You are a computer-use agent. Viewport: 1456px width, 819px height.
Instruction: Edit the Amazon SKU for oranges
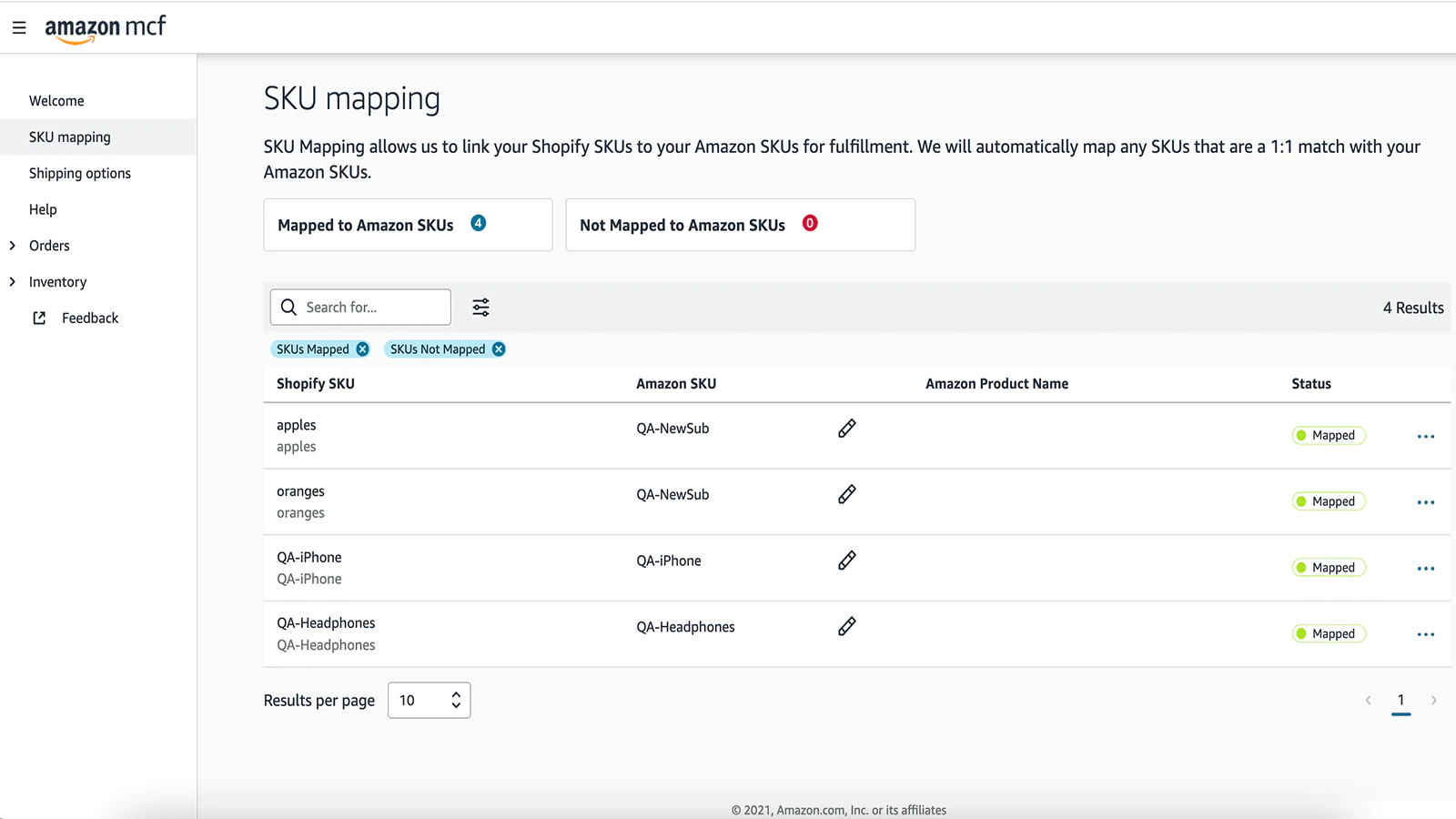click(847, 494)
